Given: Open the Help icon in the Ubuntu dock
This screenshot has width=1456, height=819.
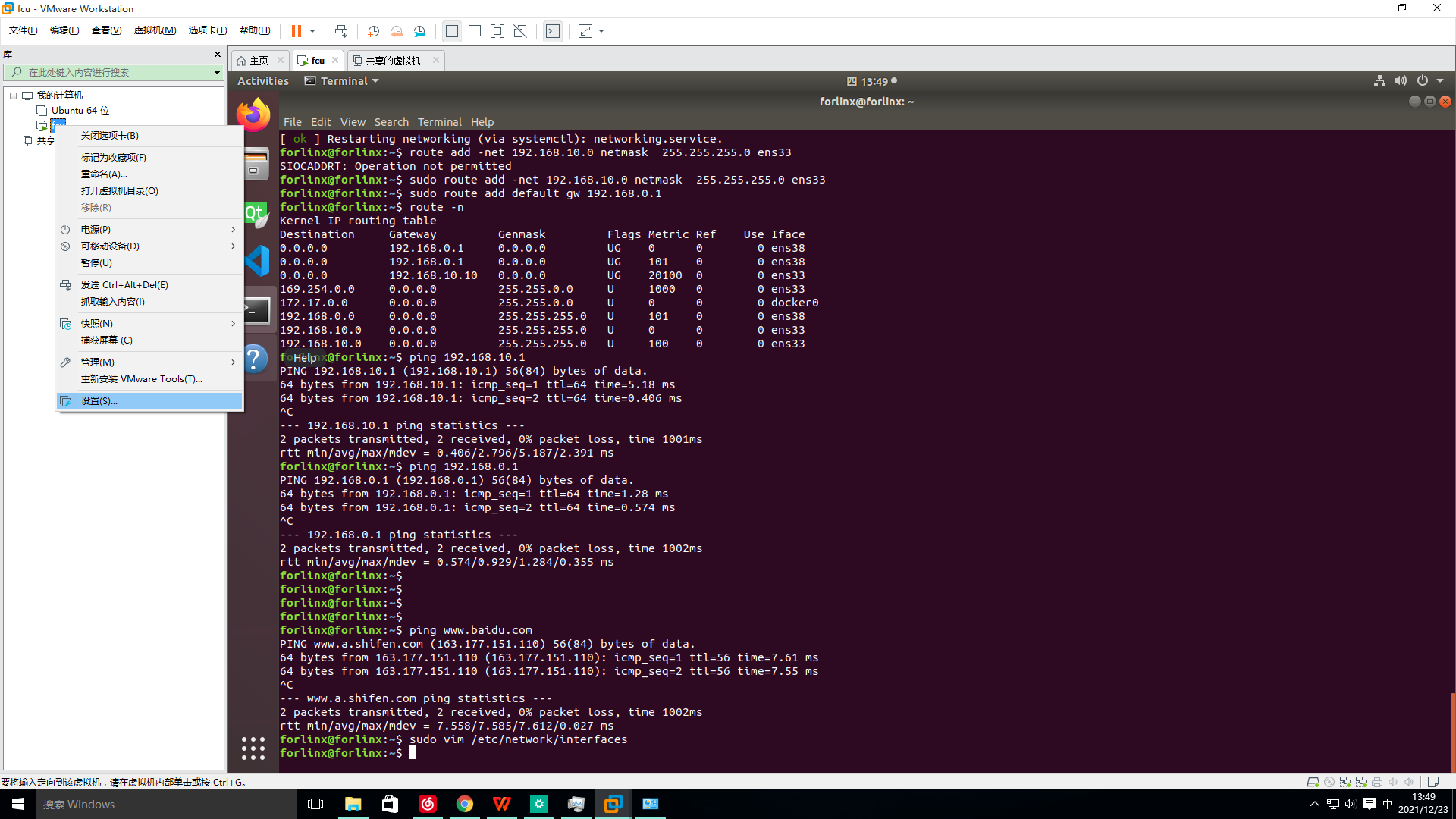Looking at the screenshot, I should tap(256, 359).
